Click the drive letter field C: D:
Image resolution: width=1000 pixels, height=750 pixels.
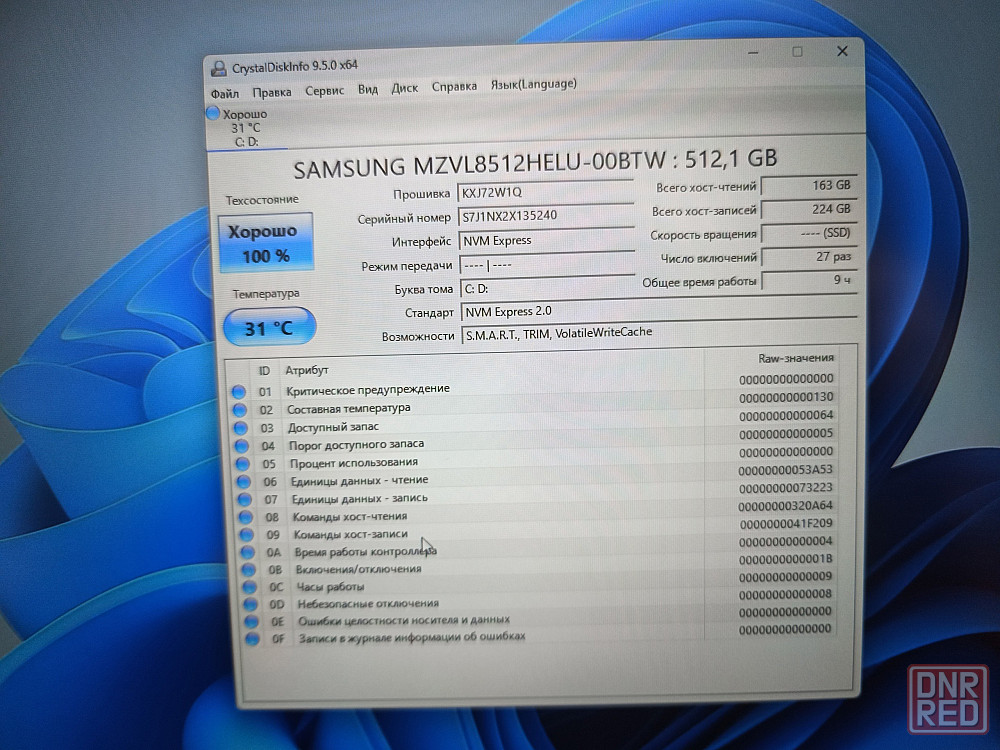point(548,288)
